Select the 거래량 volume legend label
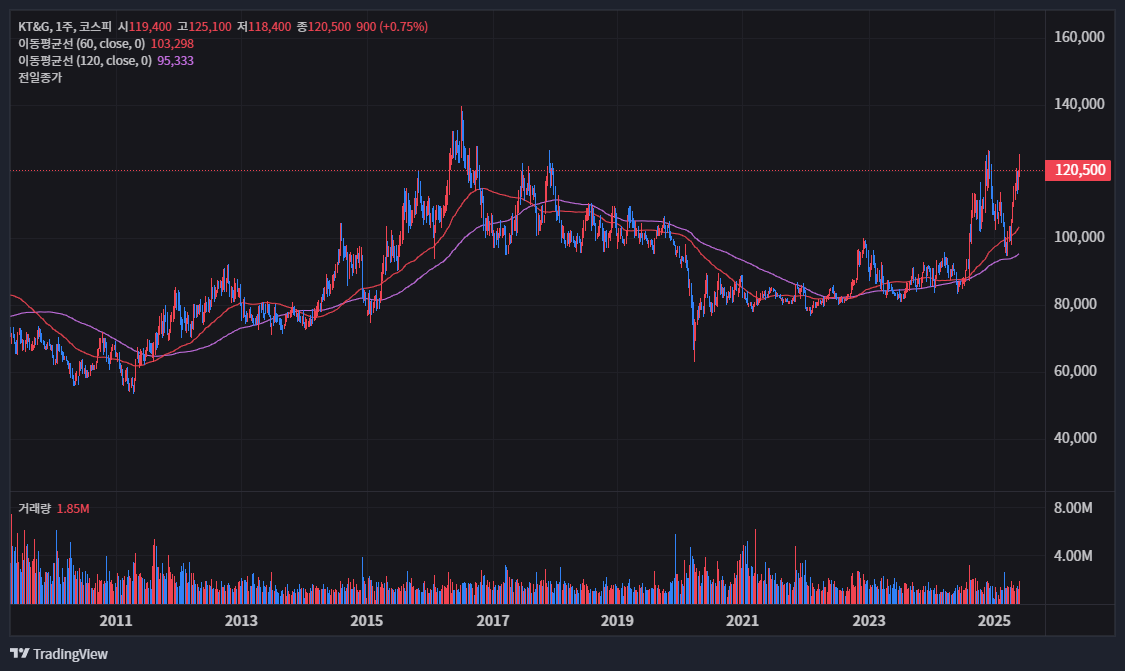The image size is (1125, 671). 34,509
